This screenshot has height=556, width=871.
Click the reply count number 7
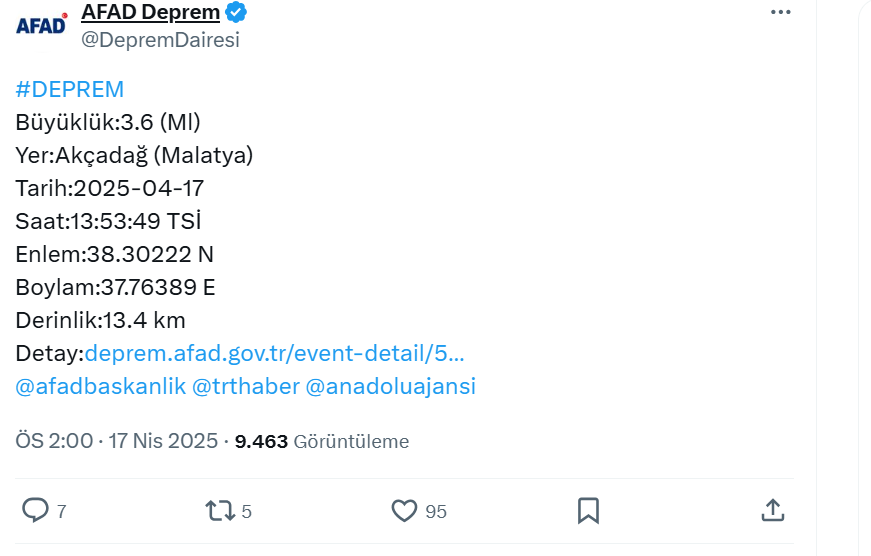[62, 512]
